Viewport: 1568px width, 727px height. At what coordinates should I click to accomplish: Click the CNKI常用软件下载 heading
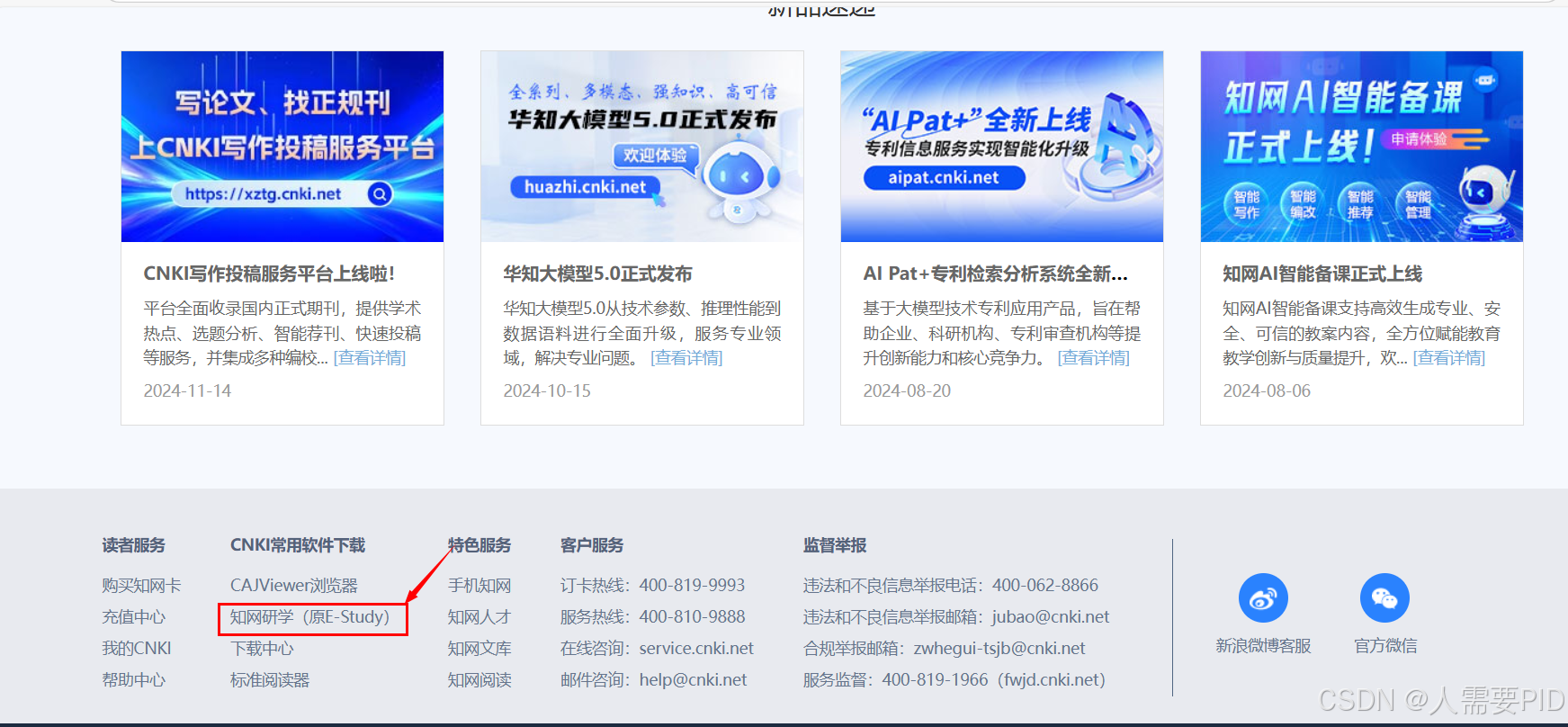[298, 545]
